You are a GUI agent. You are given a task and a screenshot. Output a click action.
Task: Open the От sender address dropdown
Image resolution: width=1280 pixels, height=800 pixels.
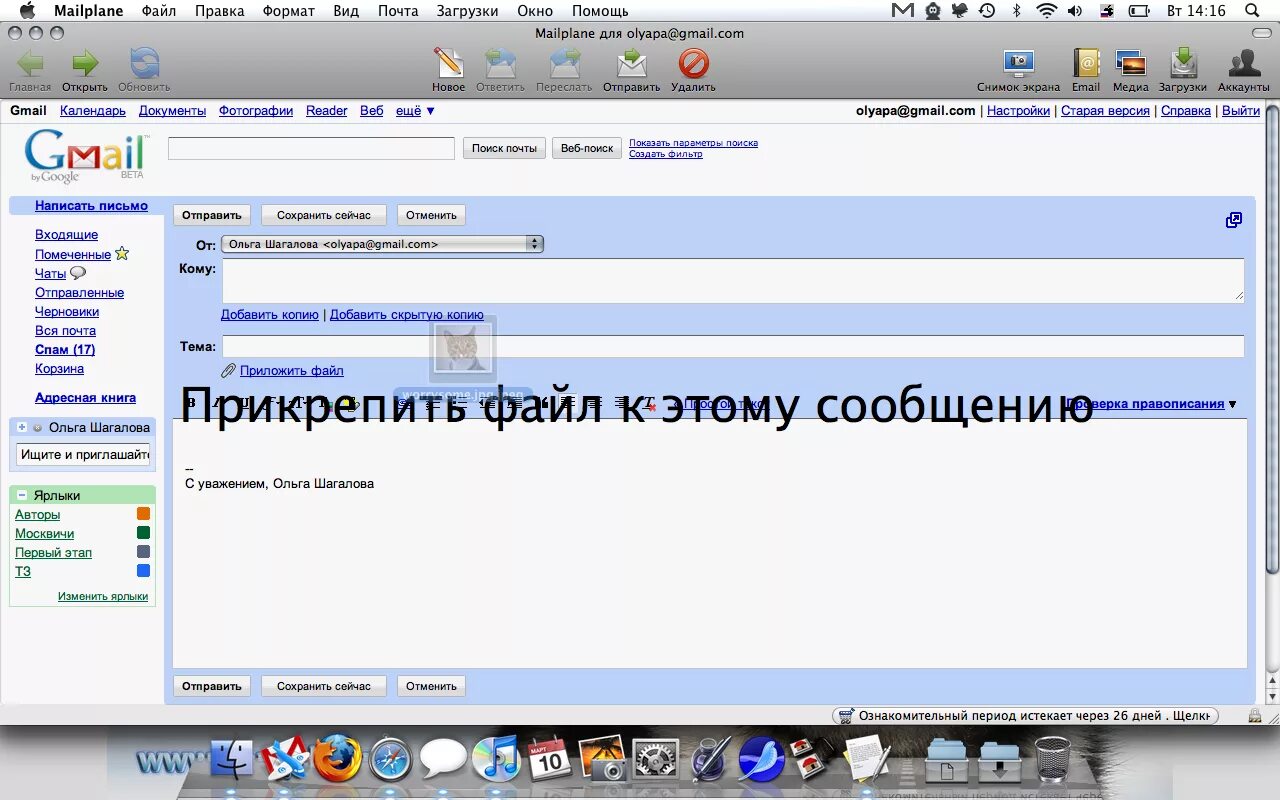click(x=382, y=244)
